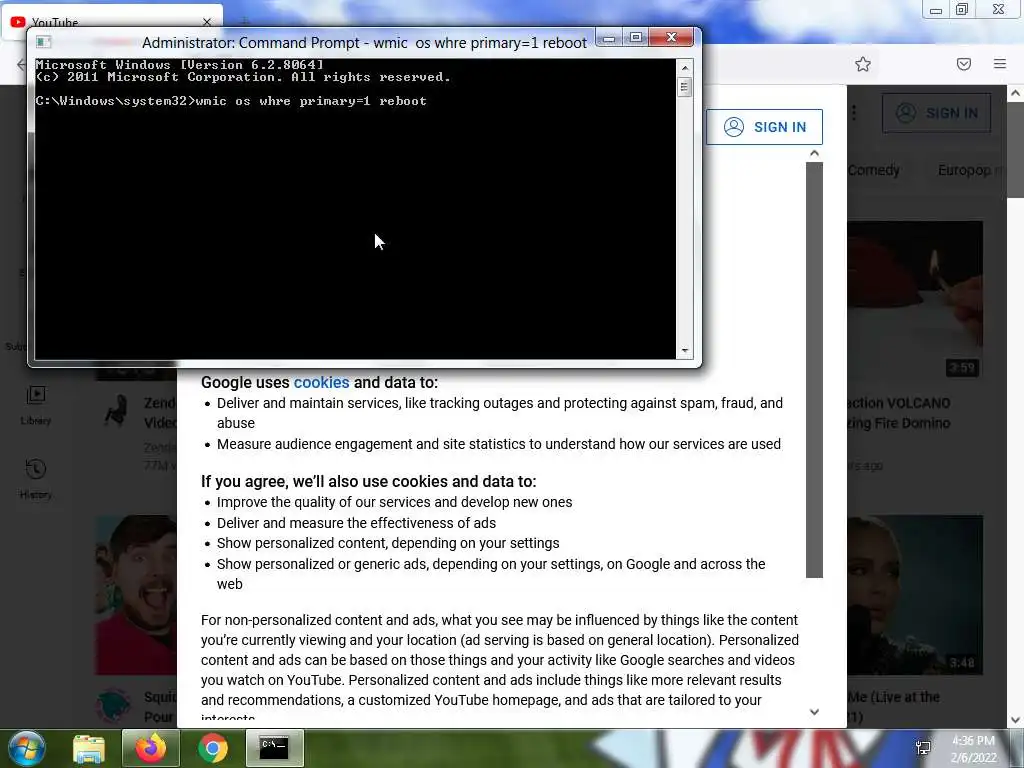Click the date 2/6/2022 in tray

[x=974, y=758]
